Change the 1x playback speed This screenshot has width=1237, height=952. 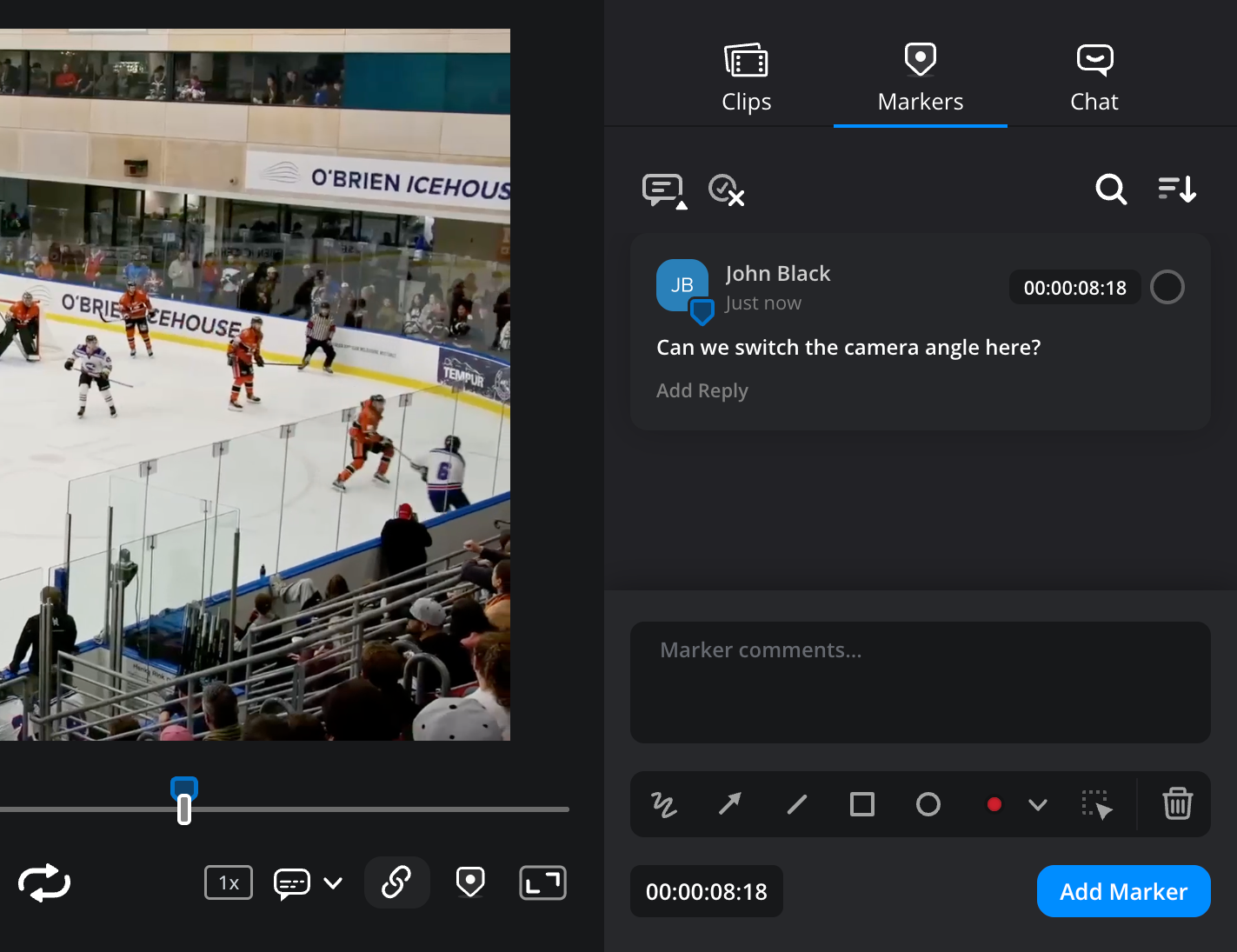click(x=229, y=882)
